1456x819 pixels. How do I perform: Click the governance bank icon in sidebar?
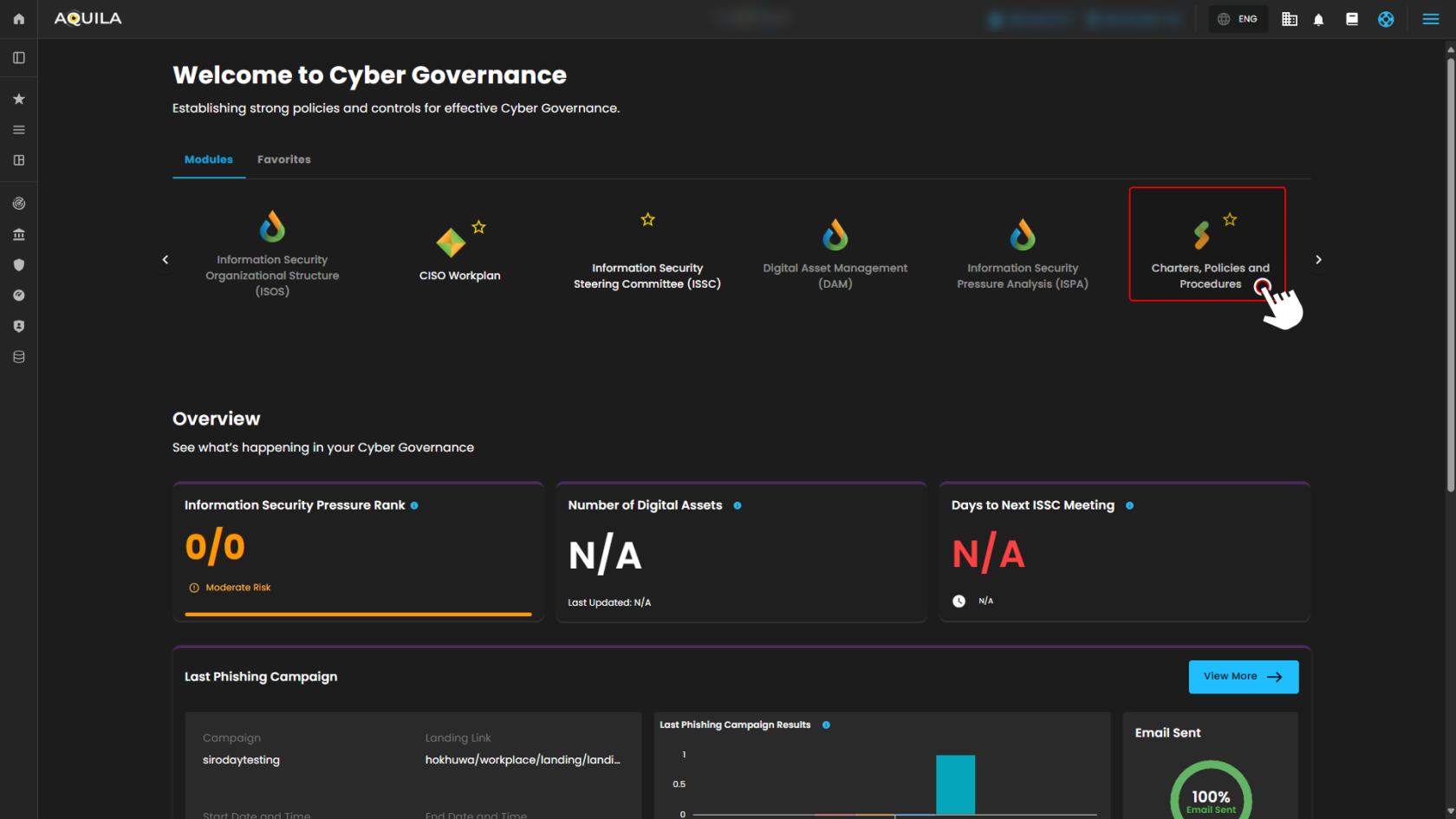[19, 235]
